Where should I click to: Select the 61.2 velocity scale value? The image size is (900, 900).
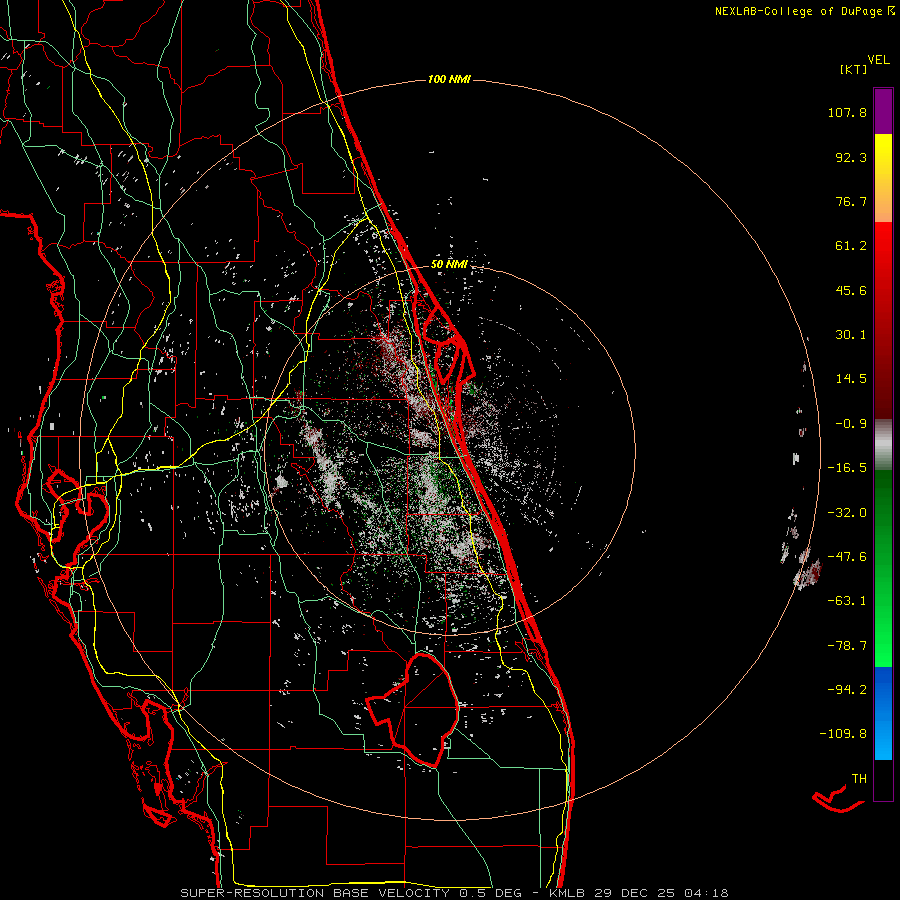851,246
